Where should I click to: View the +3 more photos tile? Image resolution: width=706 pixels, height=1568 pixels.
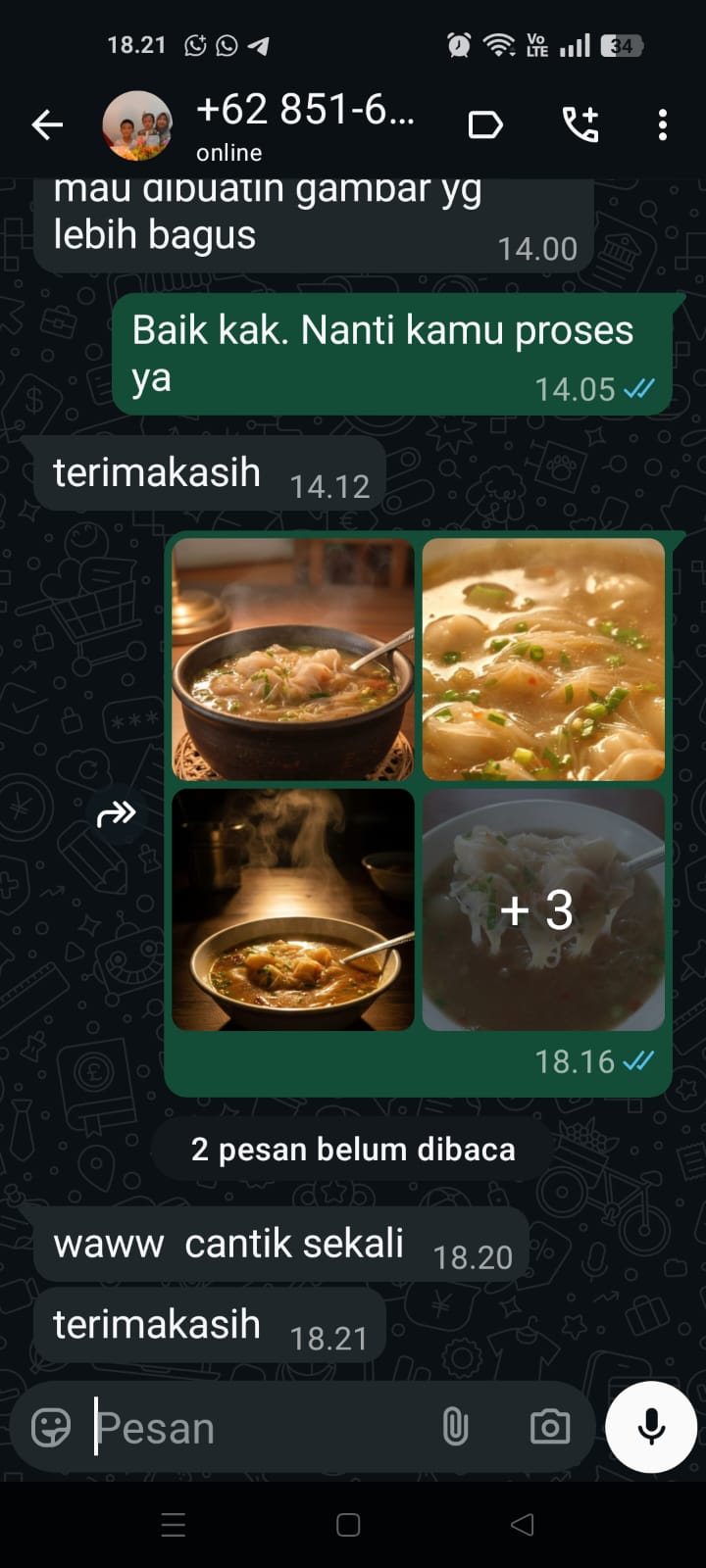point(543,909)
